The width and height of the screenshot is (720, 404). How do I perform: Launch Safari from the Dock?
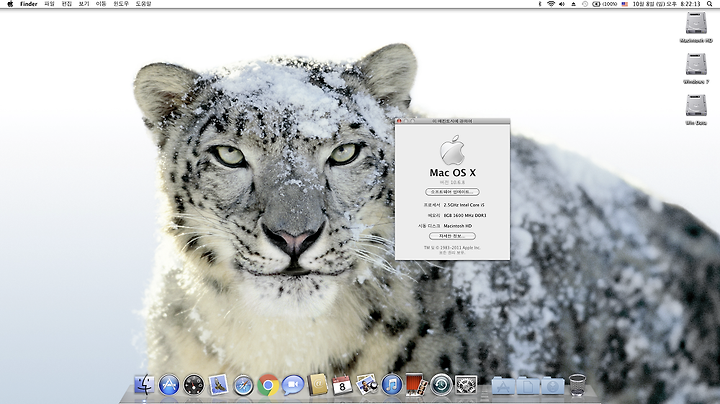click(x=243, y=385)
